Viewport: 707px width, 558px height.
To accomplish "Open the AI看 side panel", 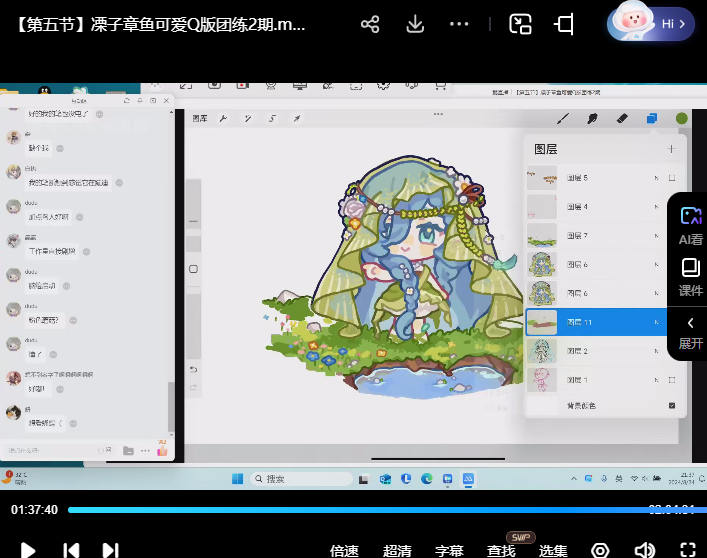I will click(x=690, y=225).
